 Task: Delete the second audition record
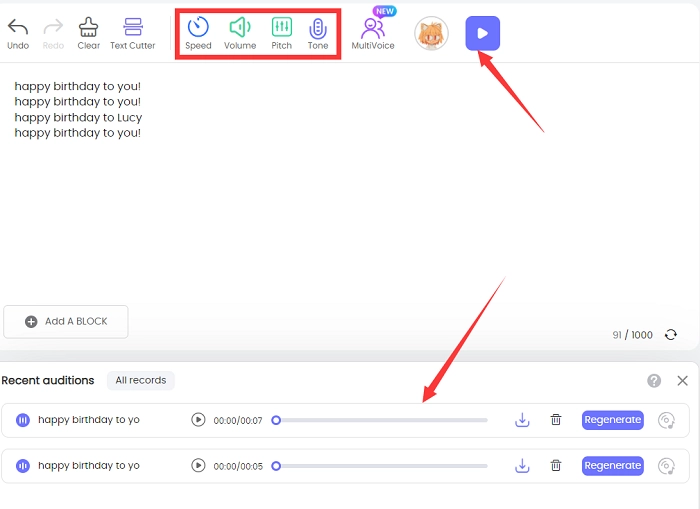click(556, 465)
